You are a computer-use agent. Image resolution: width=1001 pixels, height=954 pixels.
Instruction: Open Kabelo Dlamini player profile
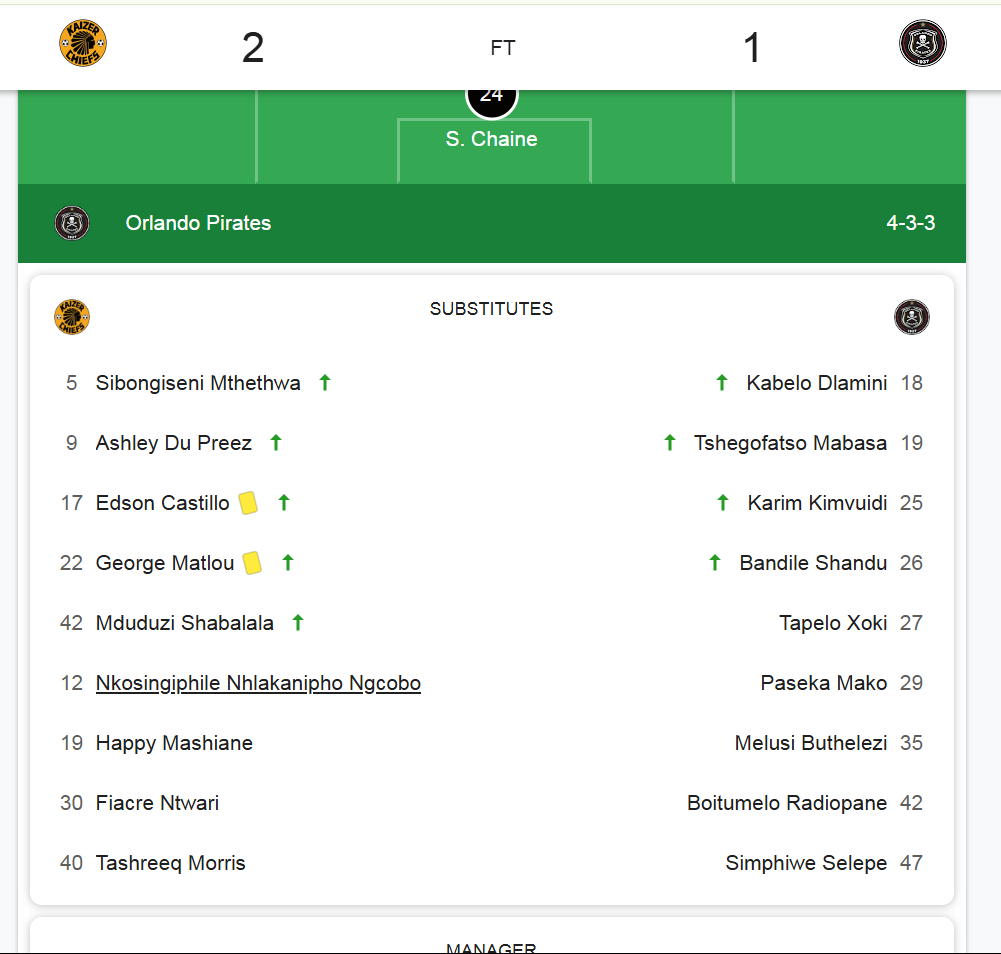[x=817, y=382]
